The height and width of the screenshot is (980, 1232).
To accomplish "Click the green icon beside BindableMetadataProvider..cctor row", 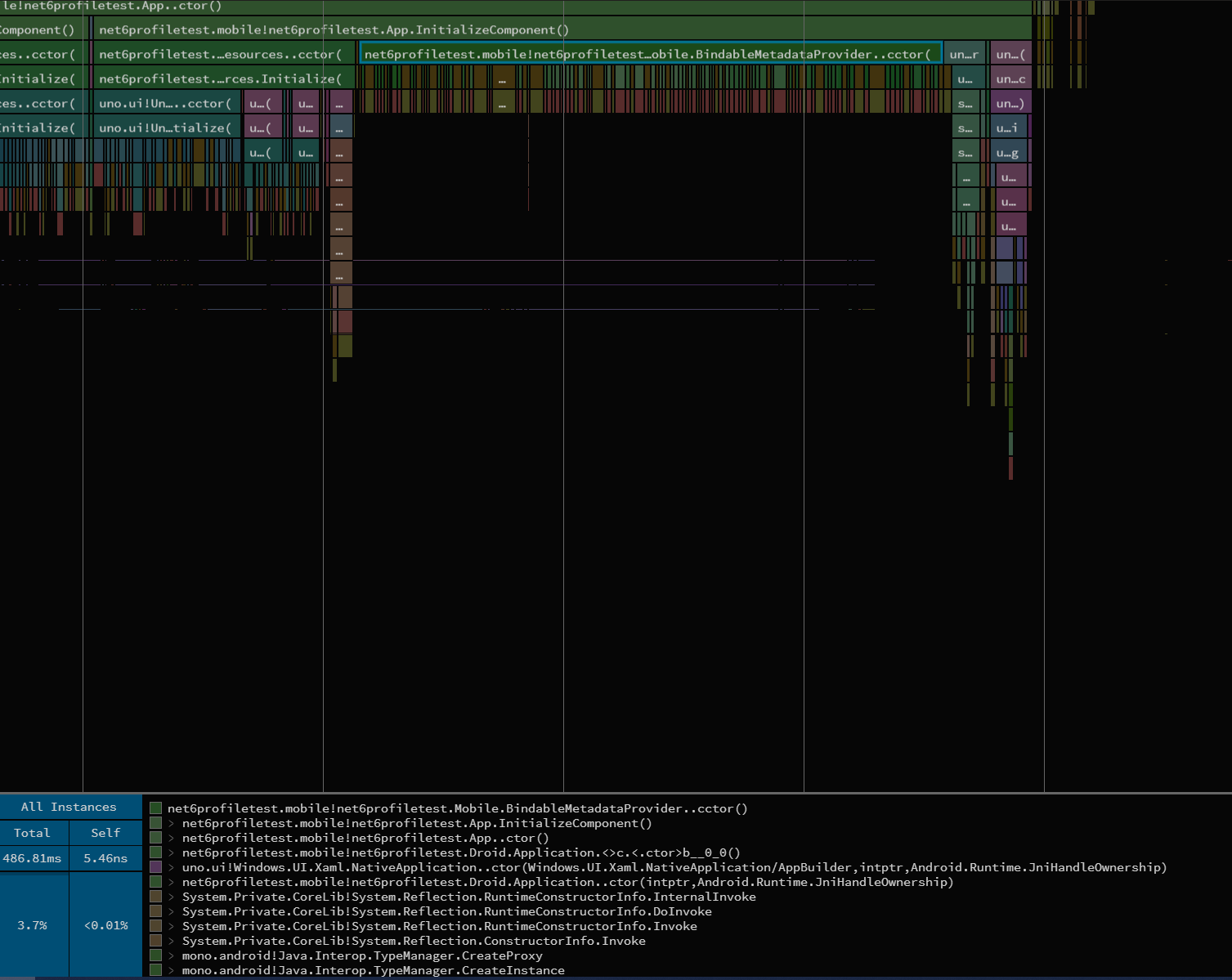I will click(155, 808).
